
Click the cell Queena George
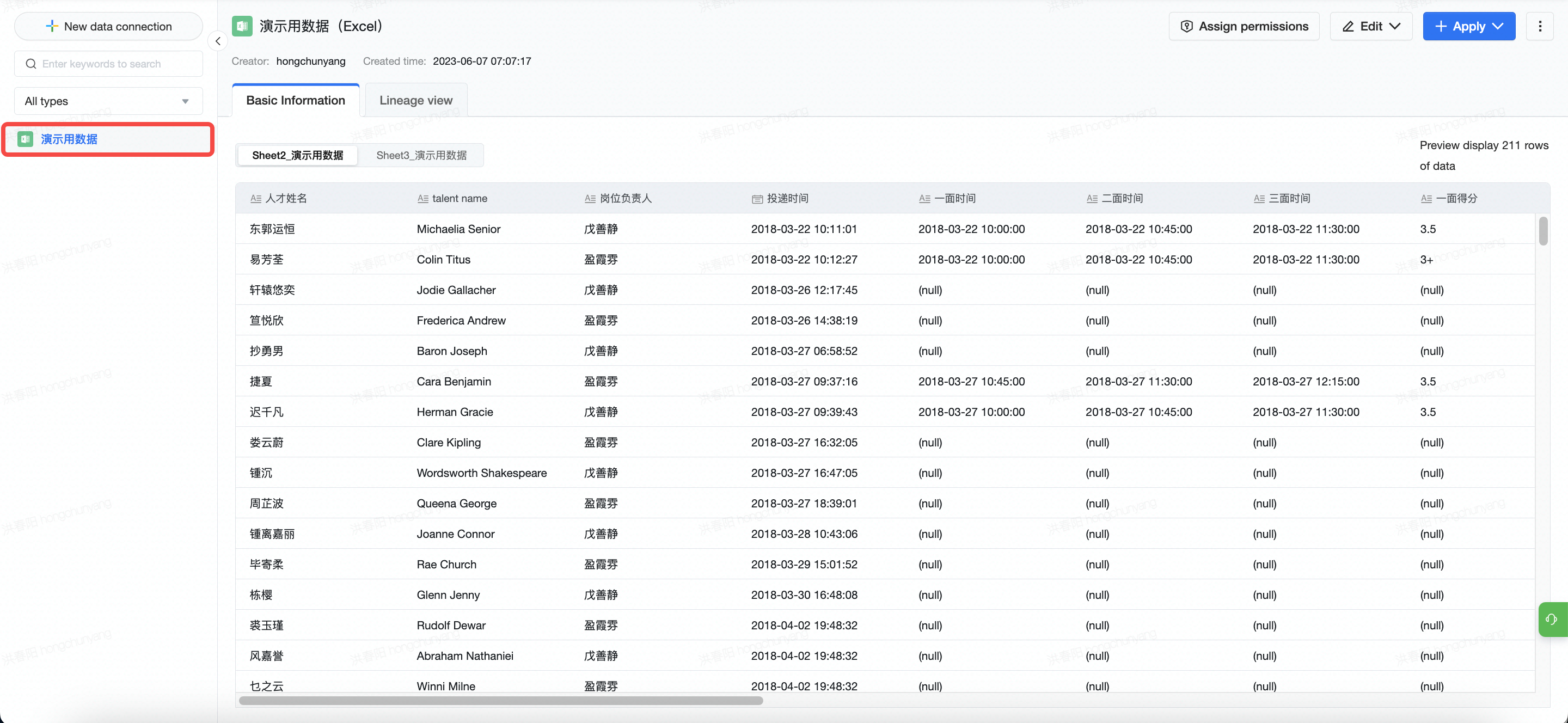coord(457,503)
